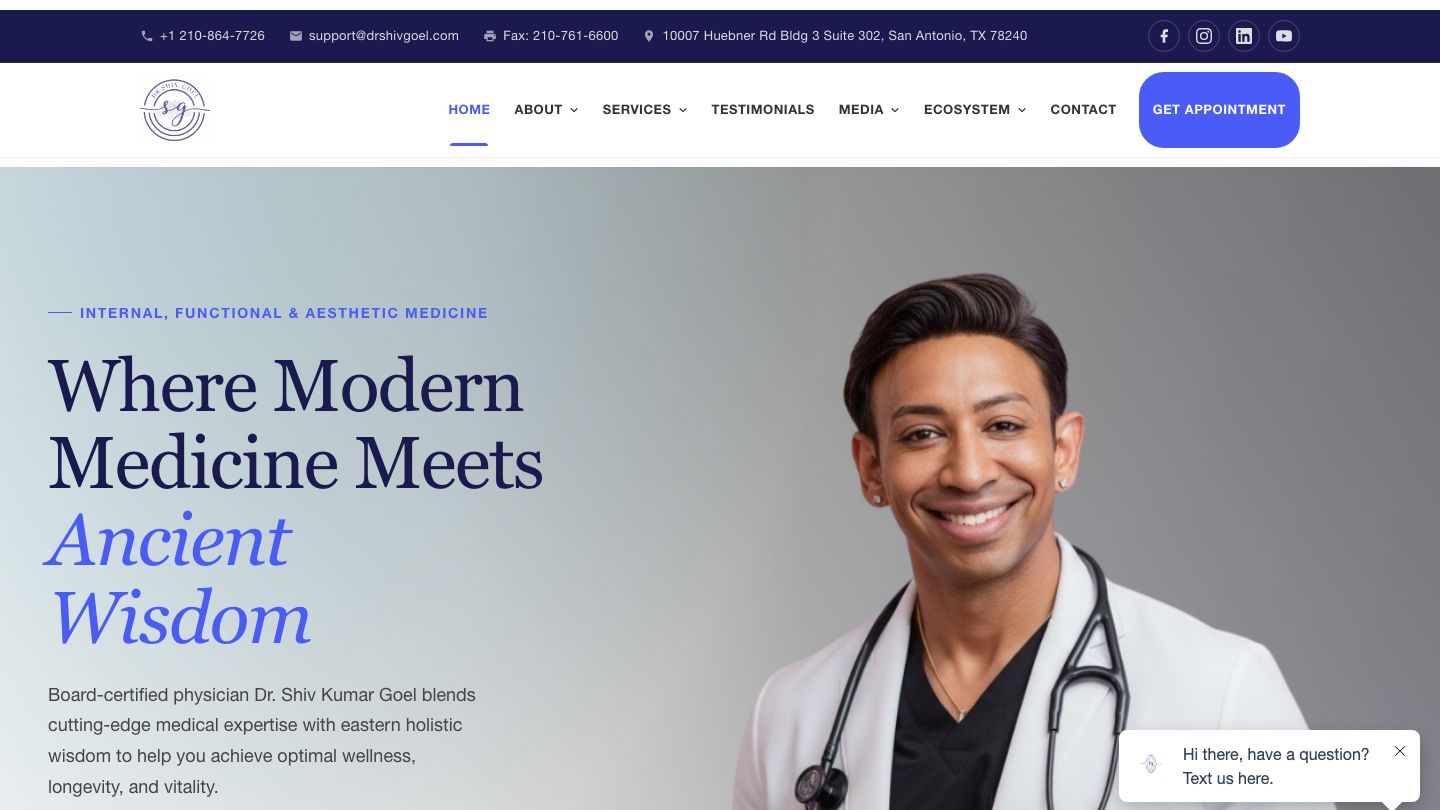Click the fax printer icon
This screenshot has height=810, width=1440.
point(490,36)
